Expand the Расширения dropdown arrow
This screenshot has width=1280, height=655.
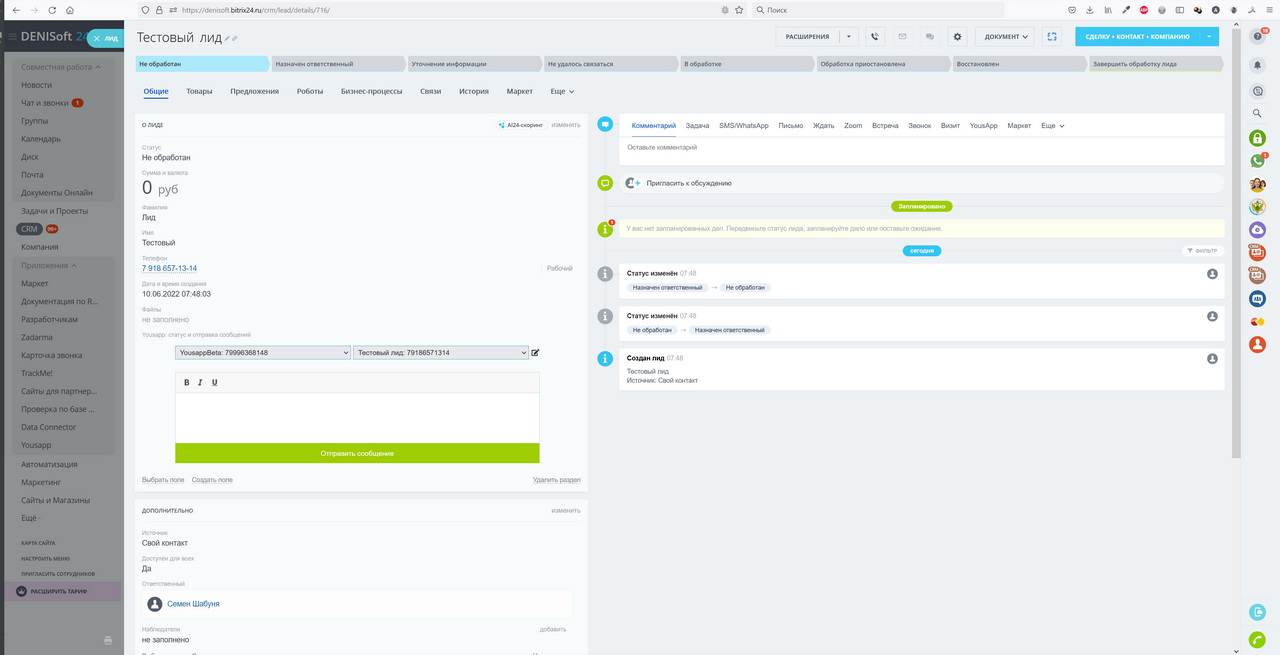click(848, 37)
